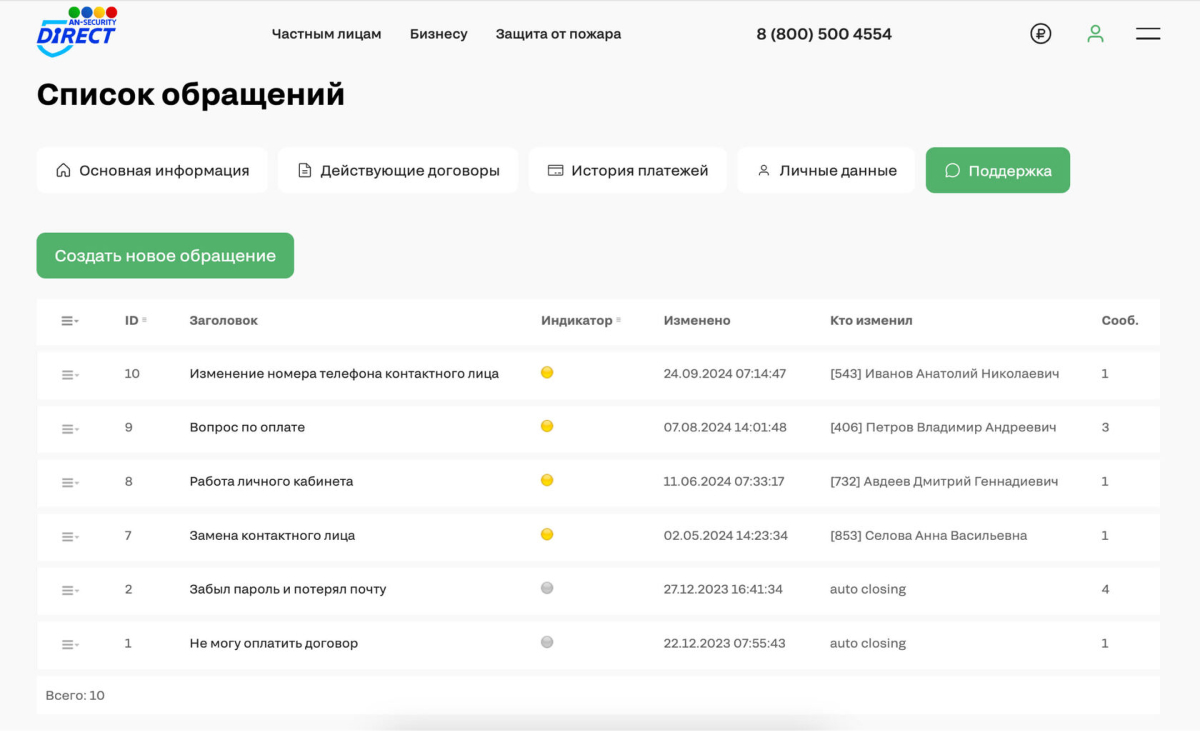The height and width of the screenshot is (731, 1200).
Task: Click 'Создать новое обращение' button
Action: pos(165,256)
